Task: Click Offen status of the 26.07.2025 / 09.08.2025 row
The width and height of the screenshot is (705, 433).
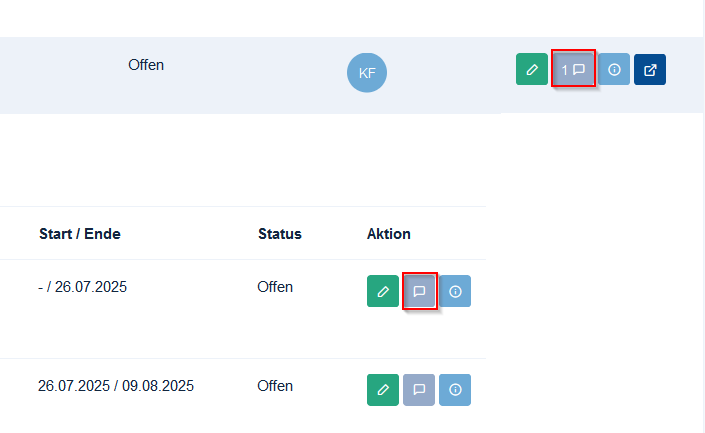Action: click(275, 386)
